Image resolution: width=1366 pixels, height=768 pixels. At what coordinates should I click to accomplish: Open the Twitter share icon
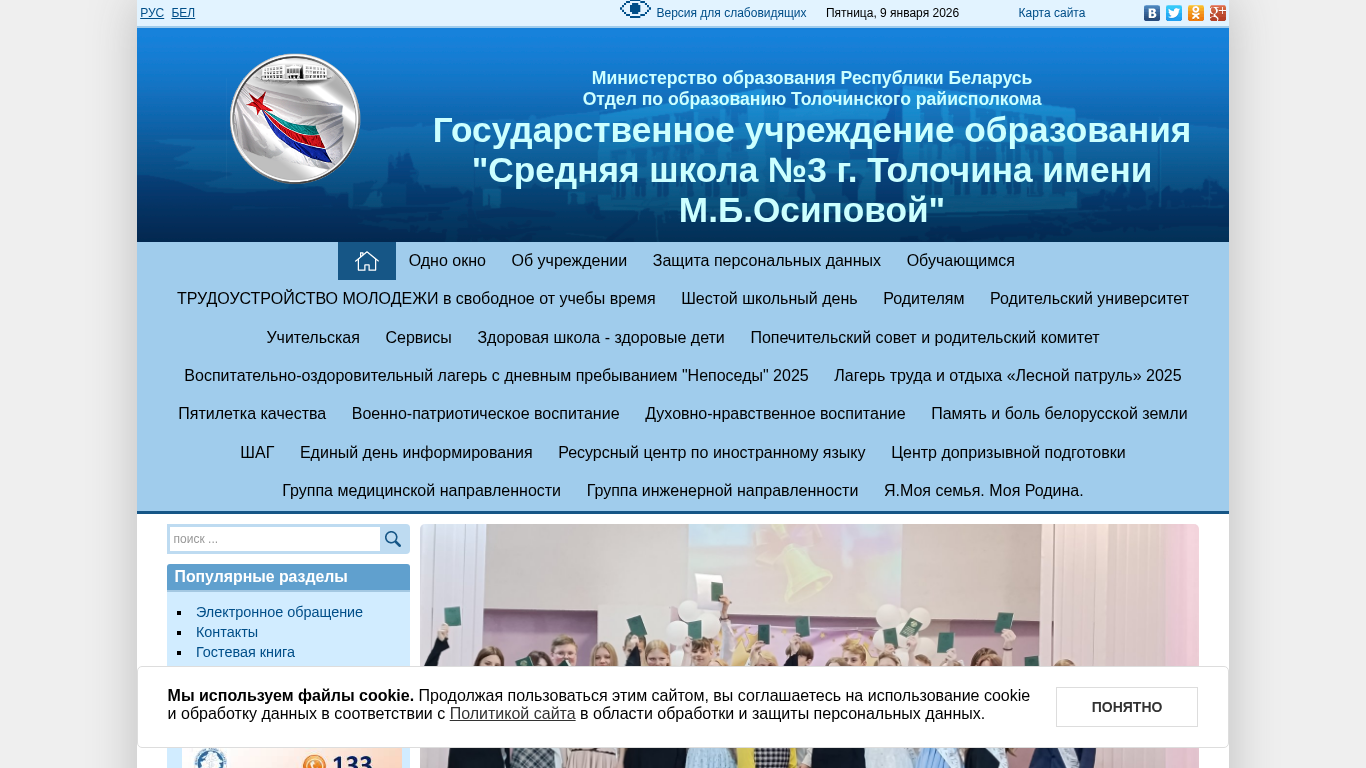1174,13
